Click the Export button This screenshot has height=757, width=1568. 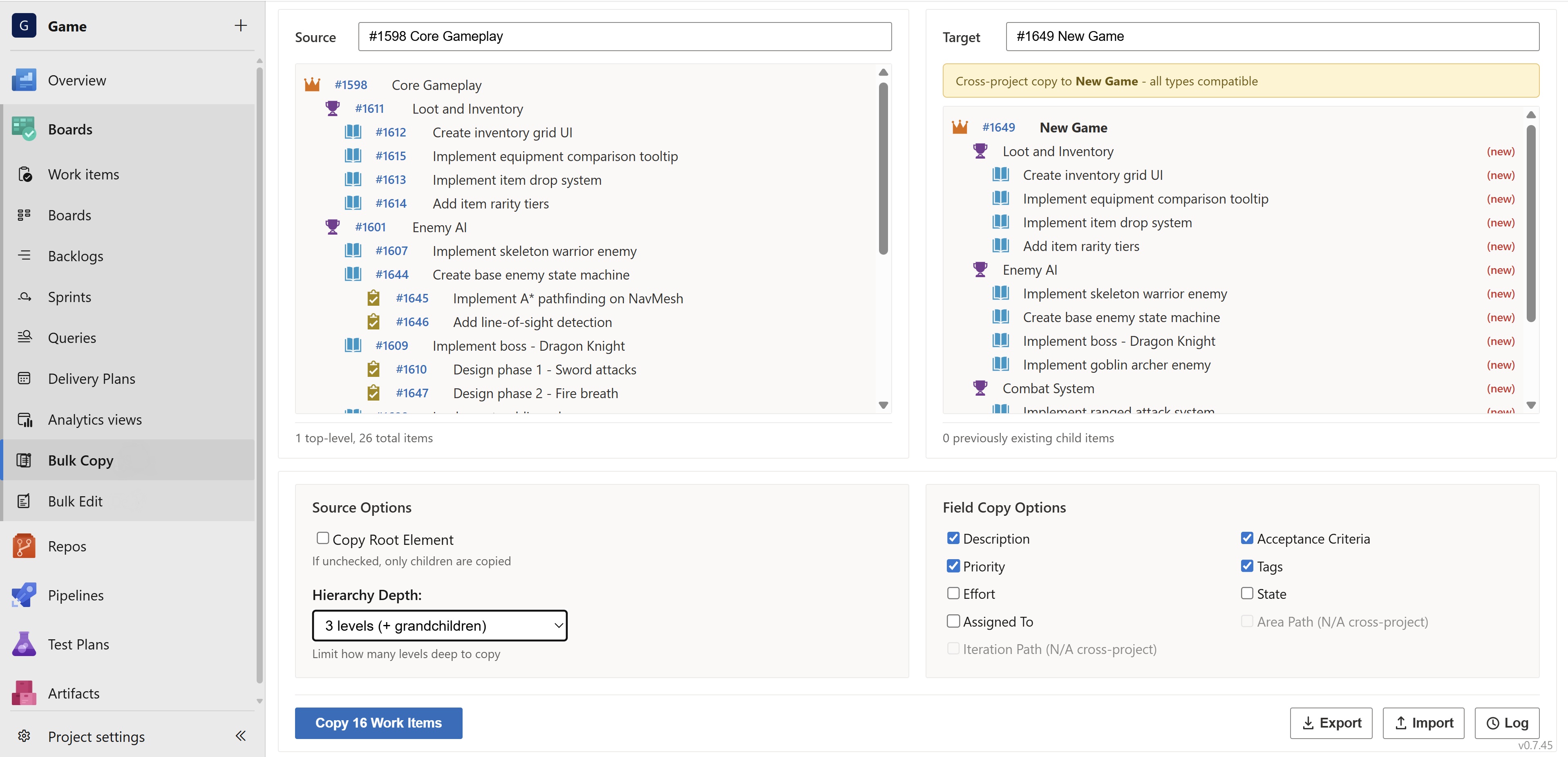tap(1331, 723)
